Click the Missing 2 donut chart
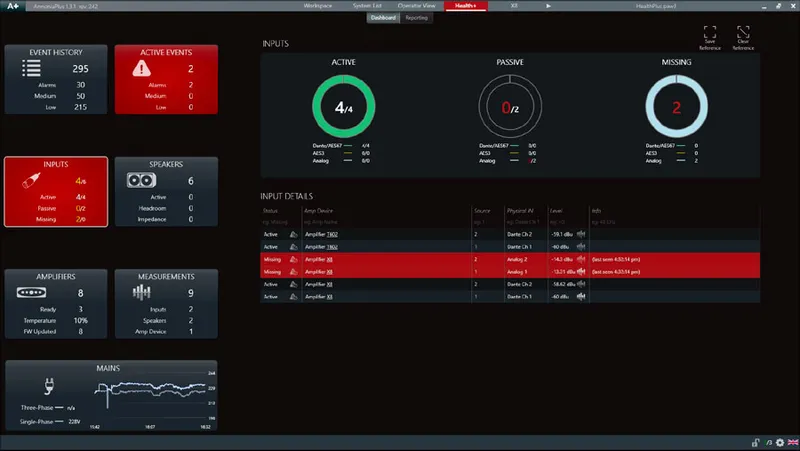This screenshot has height=451, width=800. tap(677, 107)
